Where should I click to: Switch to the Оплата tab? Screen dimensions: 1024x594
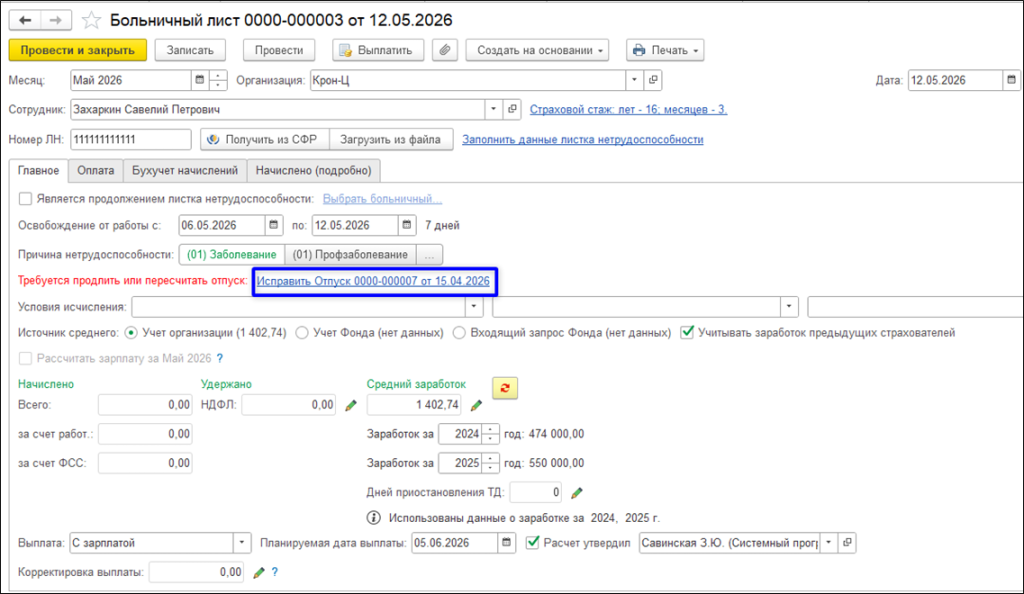click(x=95, y=170)
